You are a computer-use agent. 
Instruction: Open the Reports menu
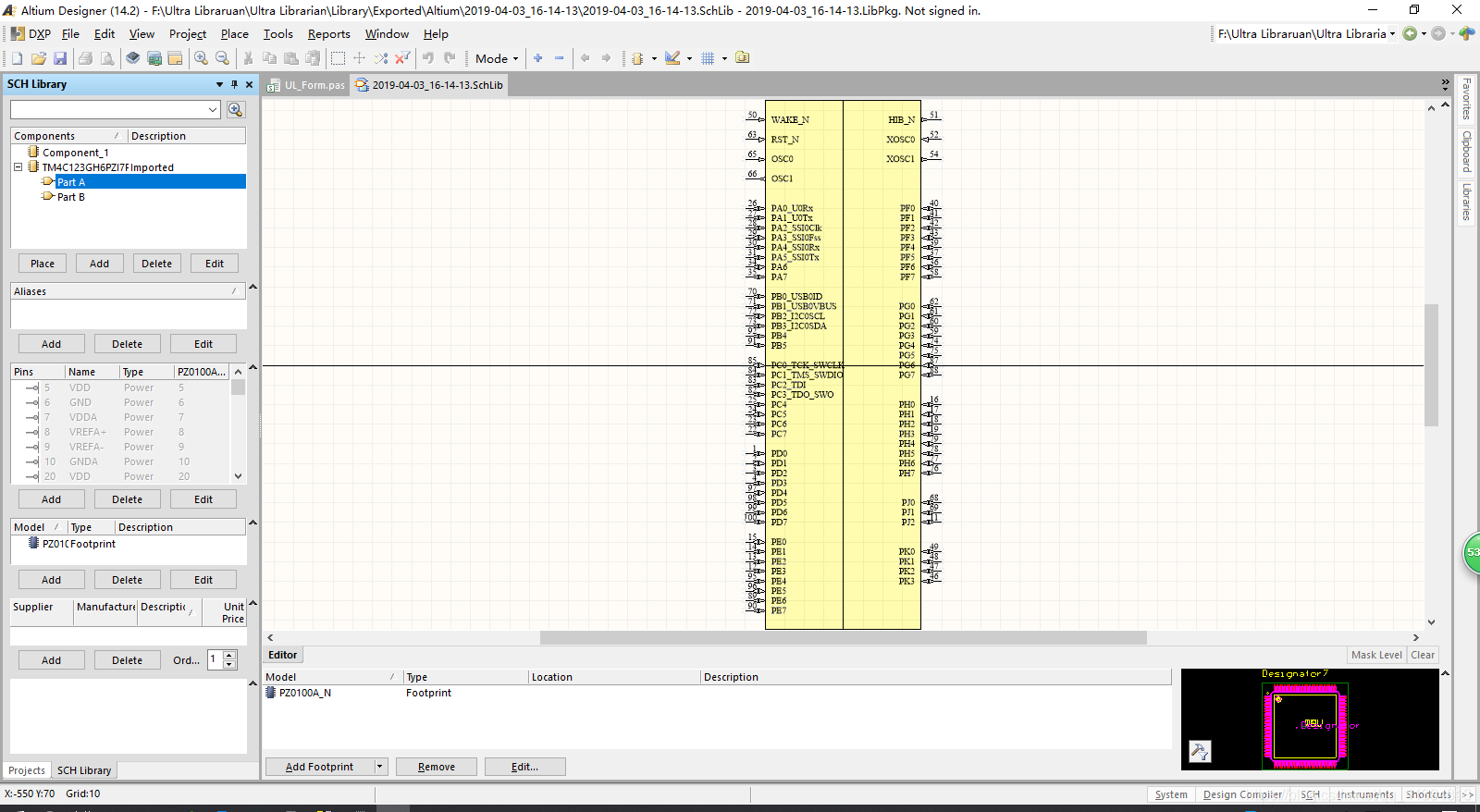[x=329, y=34]
